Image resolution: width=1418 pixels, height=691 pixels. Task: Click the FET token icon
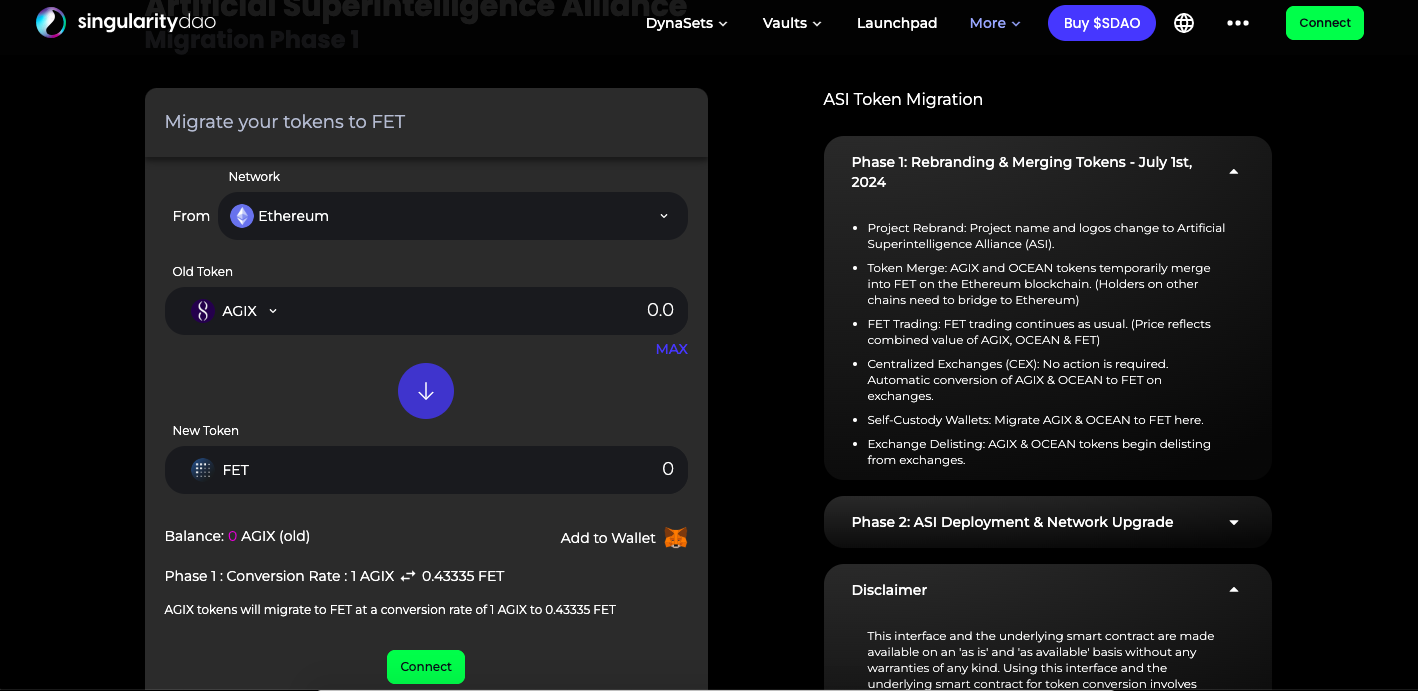pyautogui.click(x=202, y=469)
